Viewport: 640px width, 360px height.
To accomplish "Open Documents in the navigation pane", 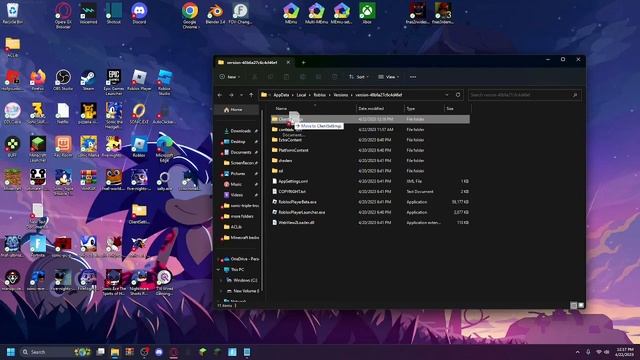I will (240, 152).
